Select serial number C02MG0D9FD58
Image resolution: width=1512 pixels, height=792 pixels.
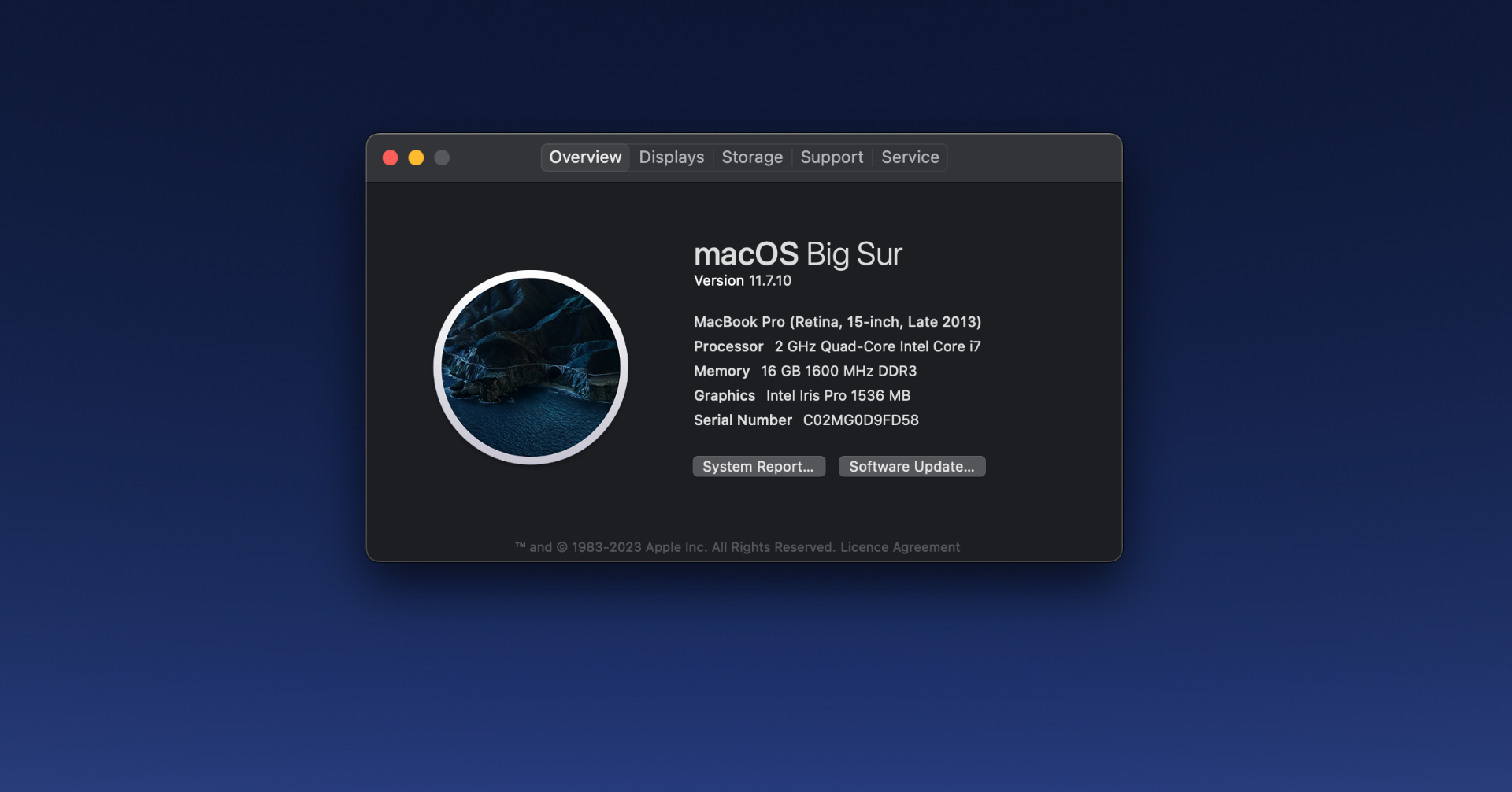[861, 420]
